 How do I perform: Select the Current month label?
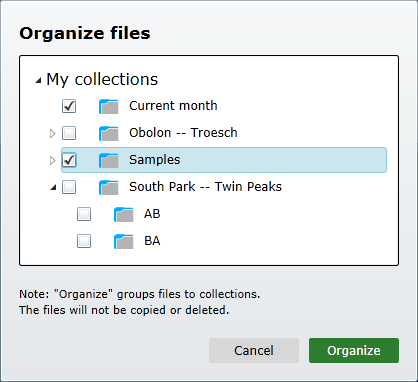click(x=173, y=106)
